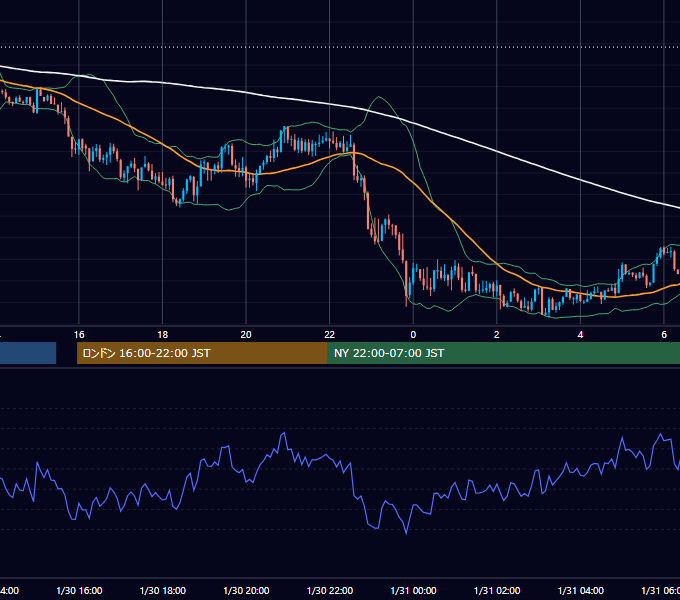This screenshot has width=680, height=600.
Task: Click the upper axis hour label 20
Action: point(246,335)
